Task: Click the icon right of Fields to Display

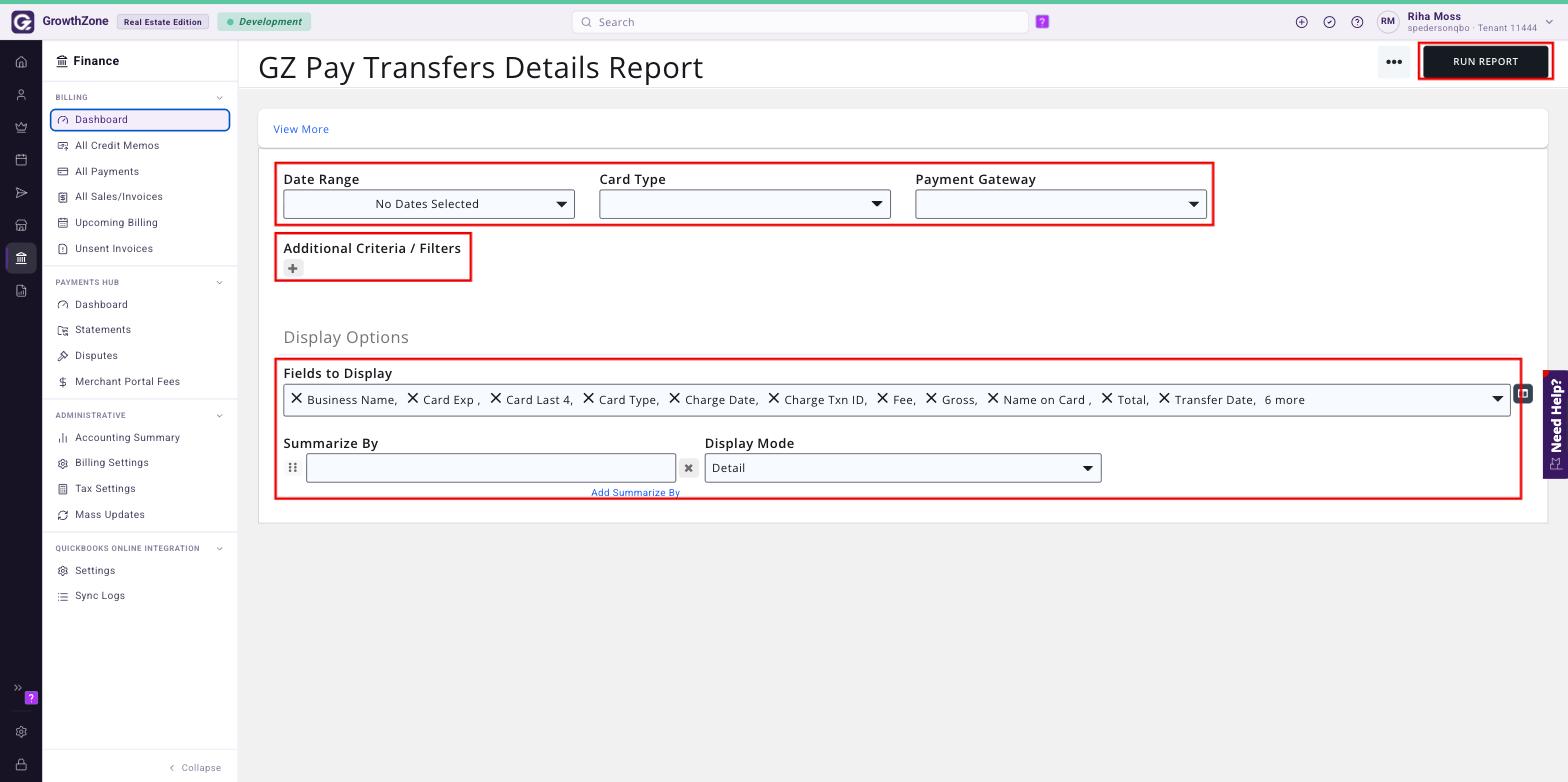Action: 1522,394
